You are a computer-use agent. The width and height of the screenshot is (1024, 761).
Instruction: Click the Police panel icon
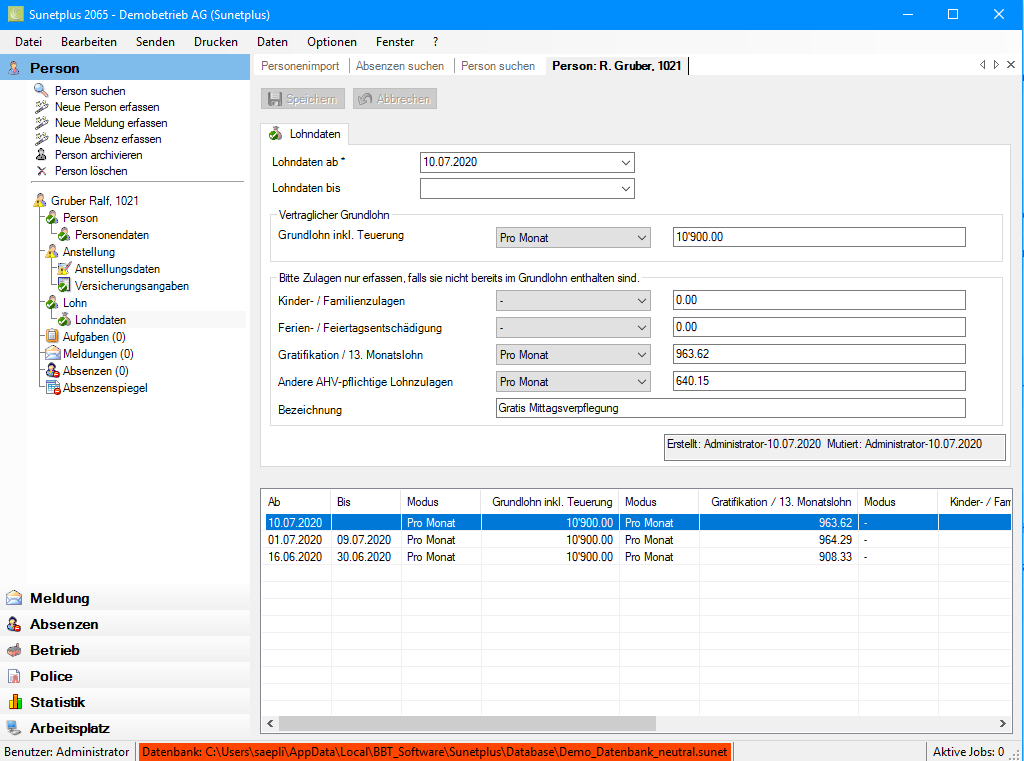click(14, 676)
